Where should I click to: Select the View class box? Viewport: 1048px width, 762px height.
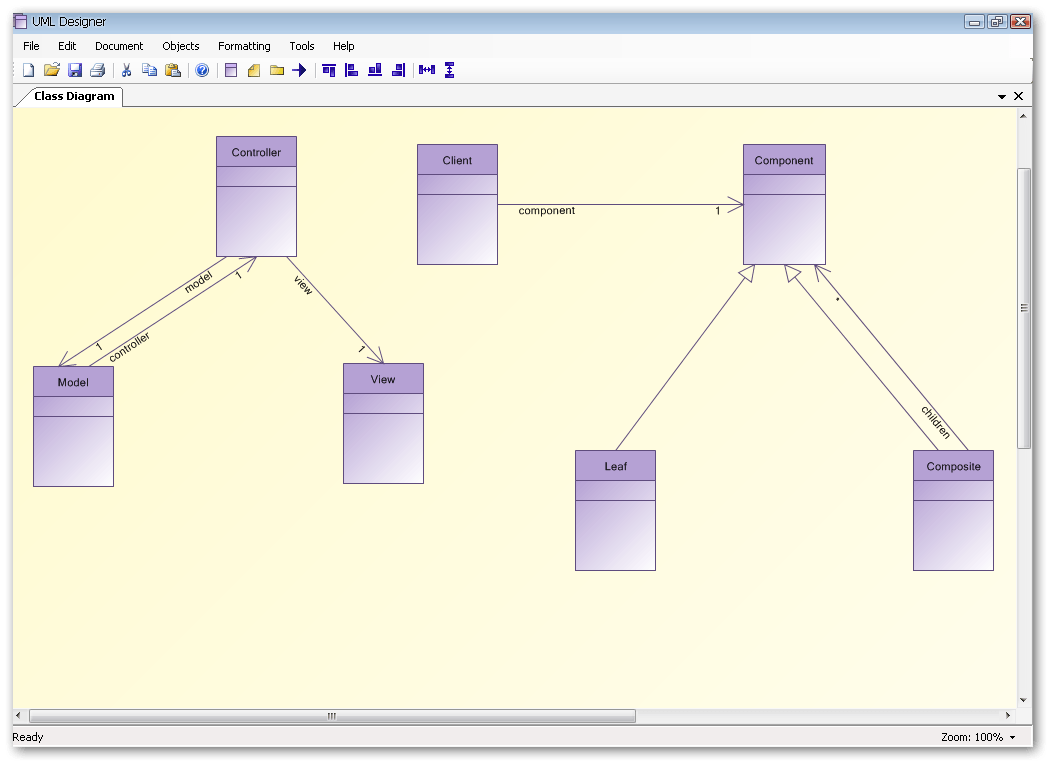(x=383, y=424)
